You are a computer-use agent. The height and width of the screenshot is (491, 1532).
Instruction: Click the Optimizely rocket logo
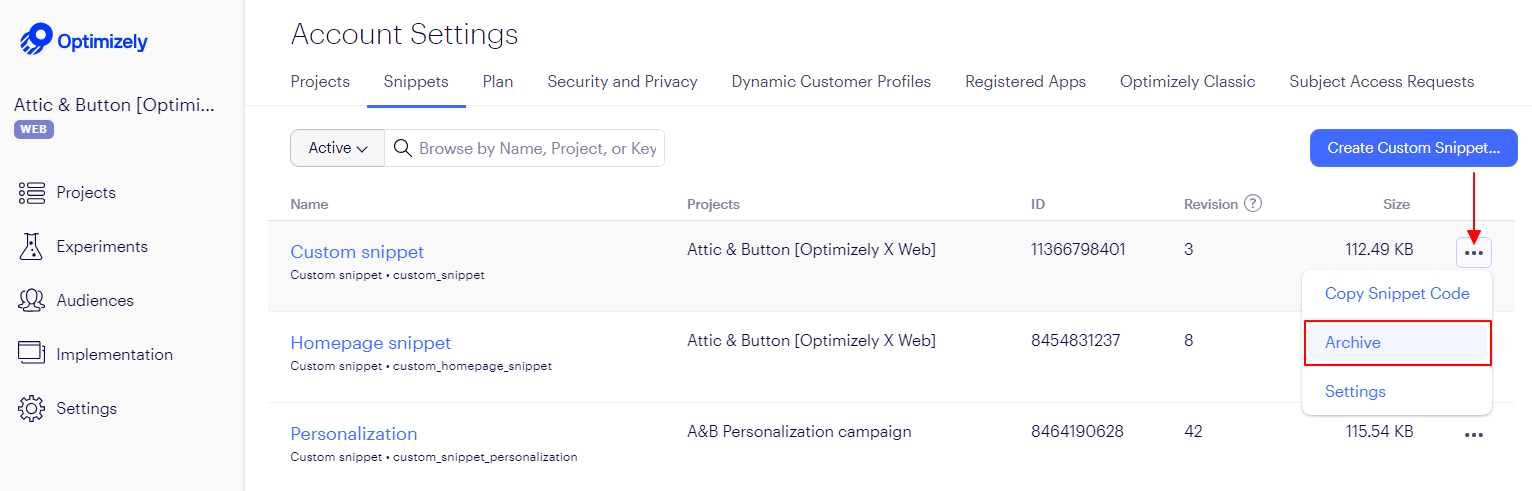[x=36, y=40]
